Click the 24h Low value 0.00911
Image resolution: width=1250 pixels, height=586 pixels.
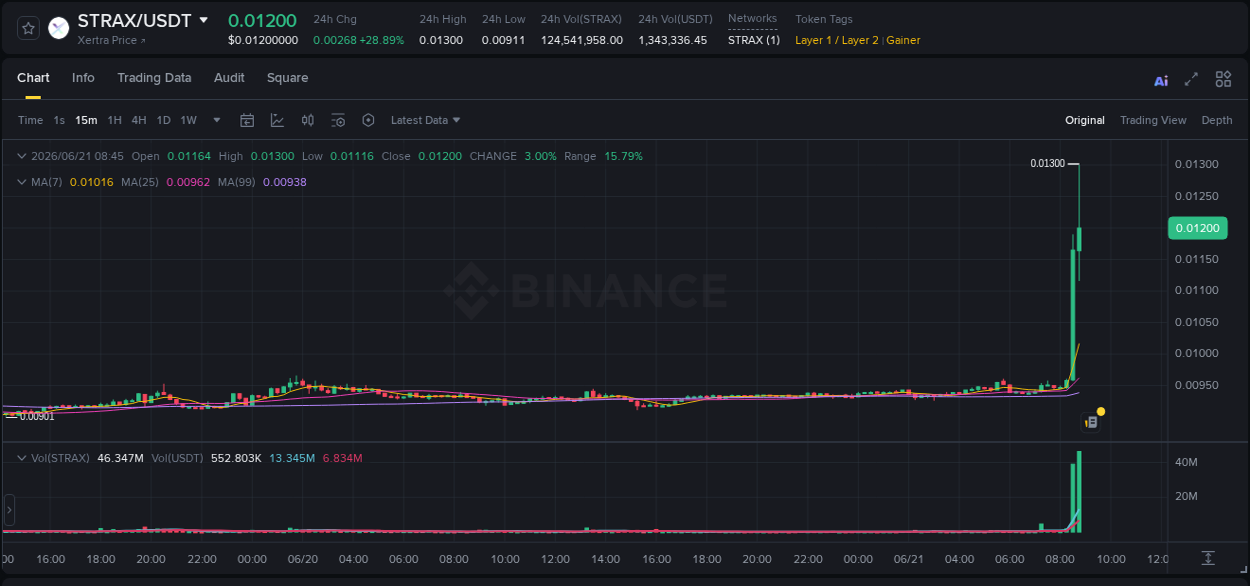(x=503, y=40)
